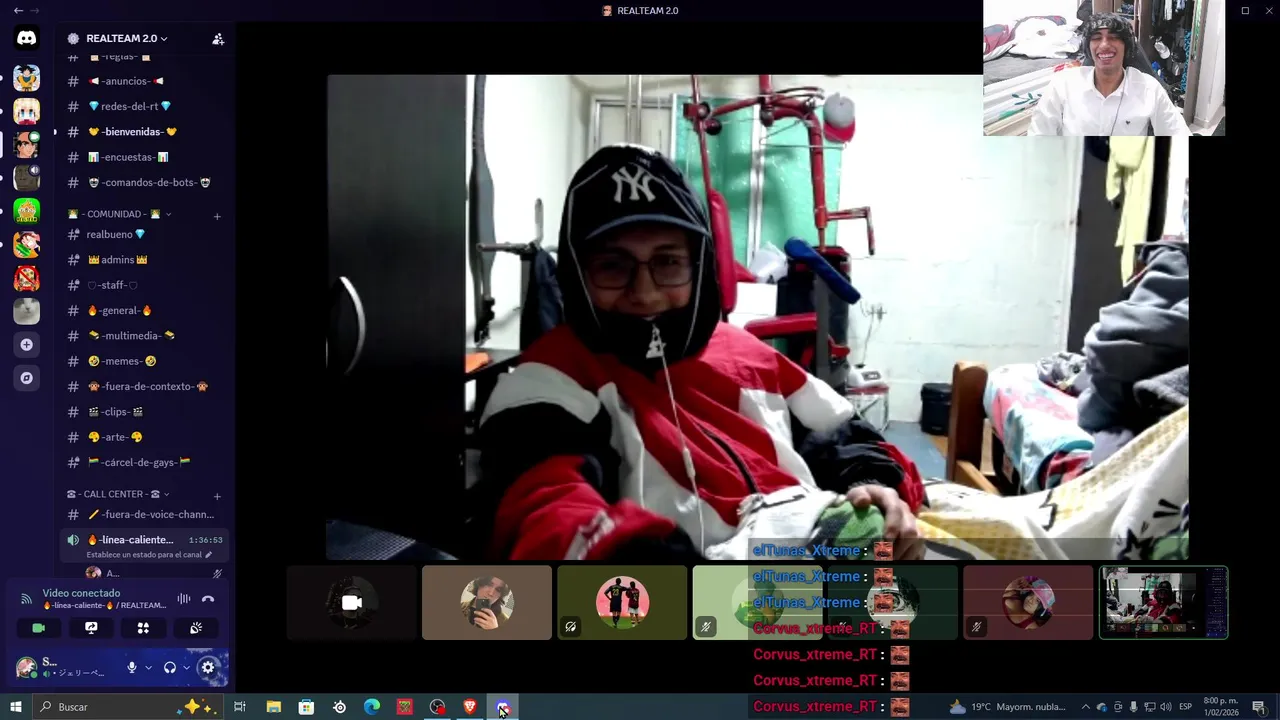Image resolution: width=1280 pixels, height=720 pixels.
Task: Create a channel in the COMUNIDAD category
Action: (x=217, y=216)
